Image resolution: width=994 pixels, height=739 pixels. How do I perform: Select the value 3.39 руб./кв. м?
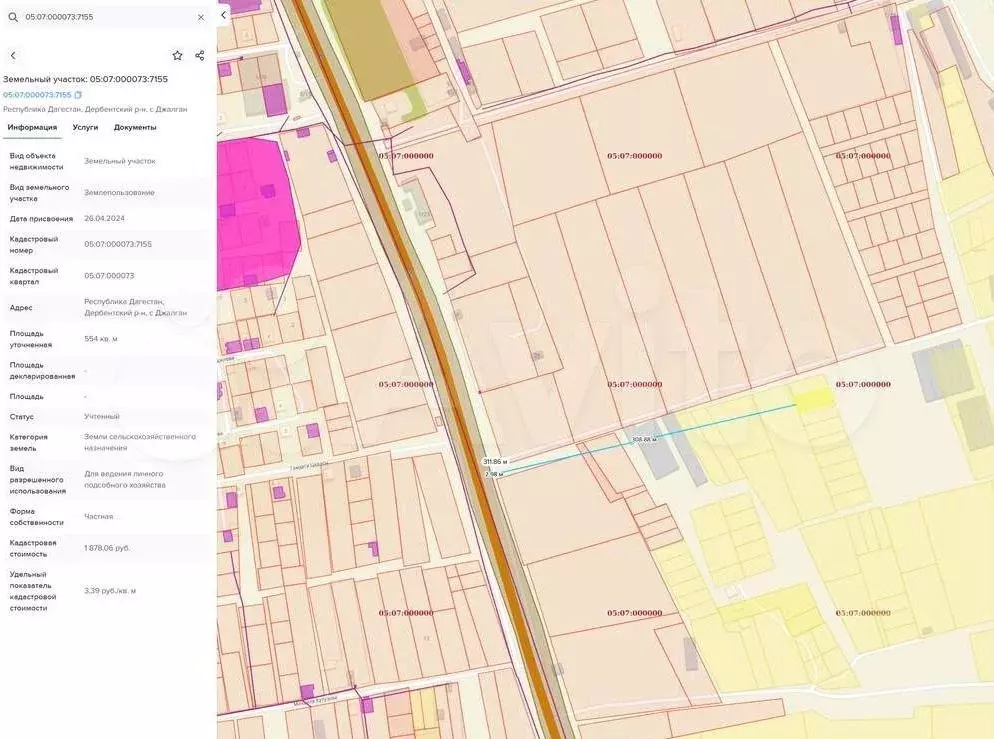pos(110,591)
